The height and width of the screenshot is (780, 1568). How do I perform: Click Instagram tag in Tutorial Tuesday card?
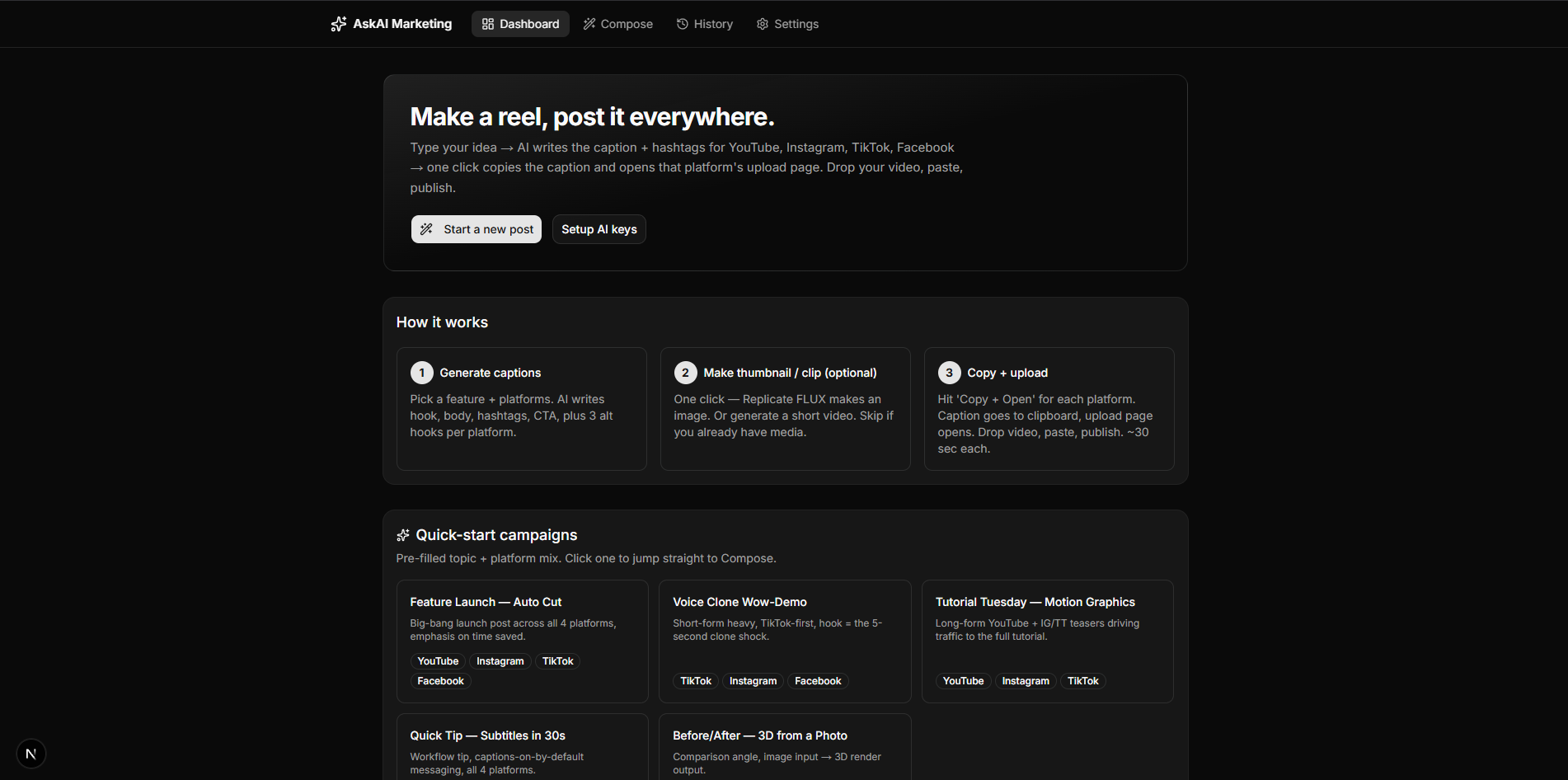[1026, 681]
